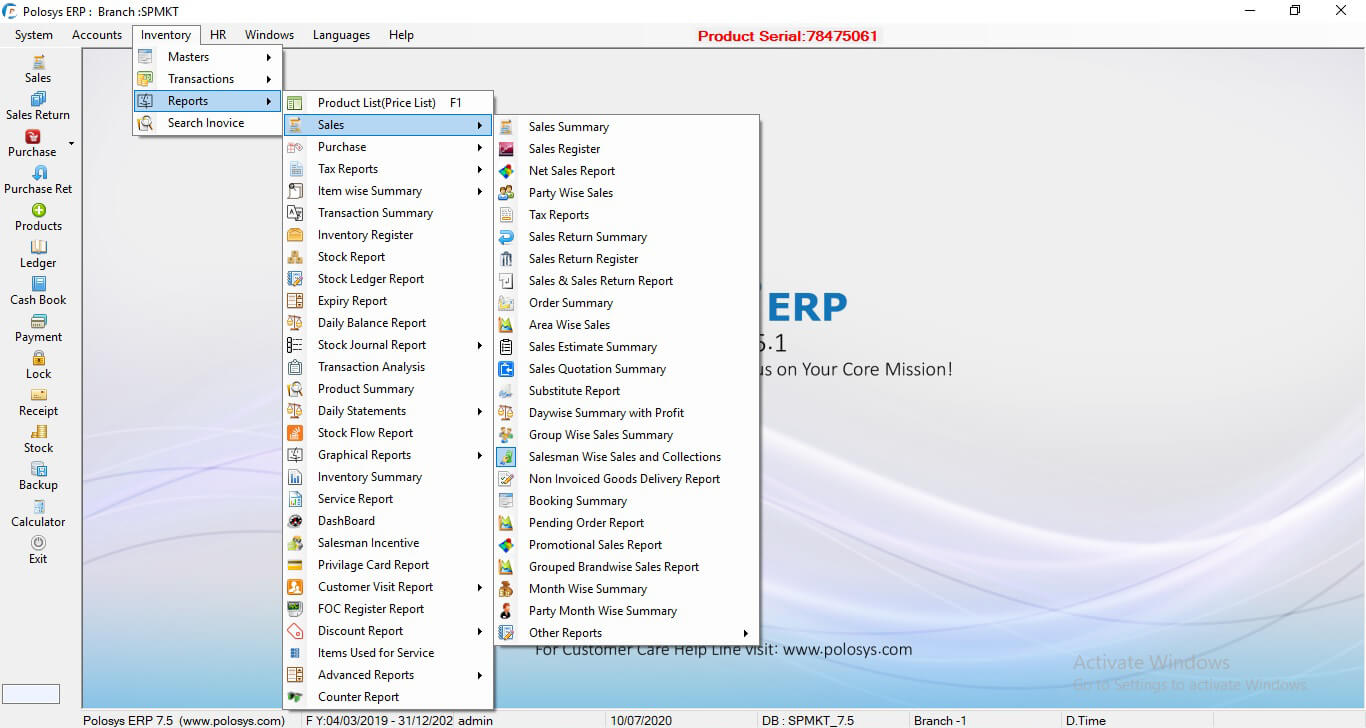Screen dimensions: 1366x728
Task: Choose Salesman Wise Sales and Collections
Action: coord(627,457)
